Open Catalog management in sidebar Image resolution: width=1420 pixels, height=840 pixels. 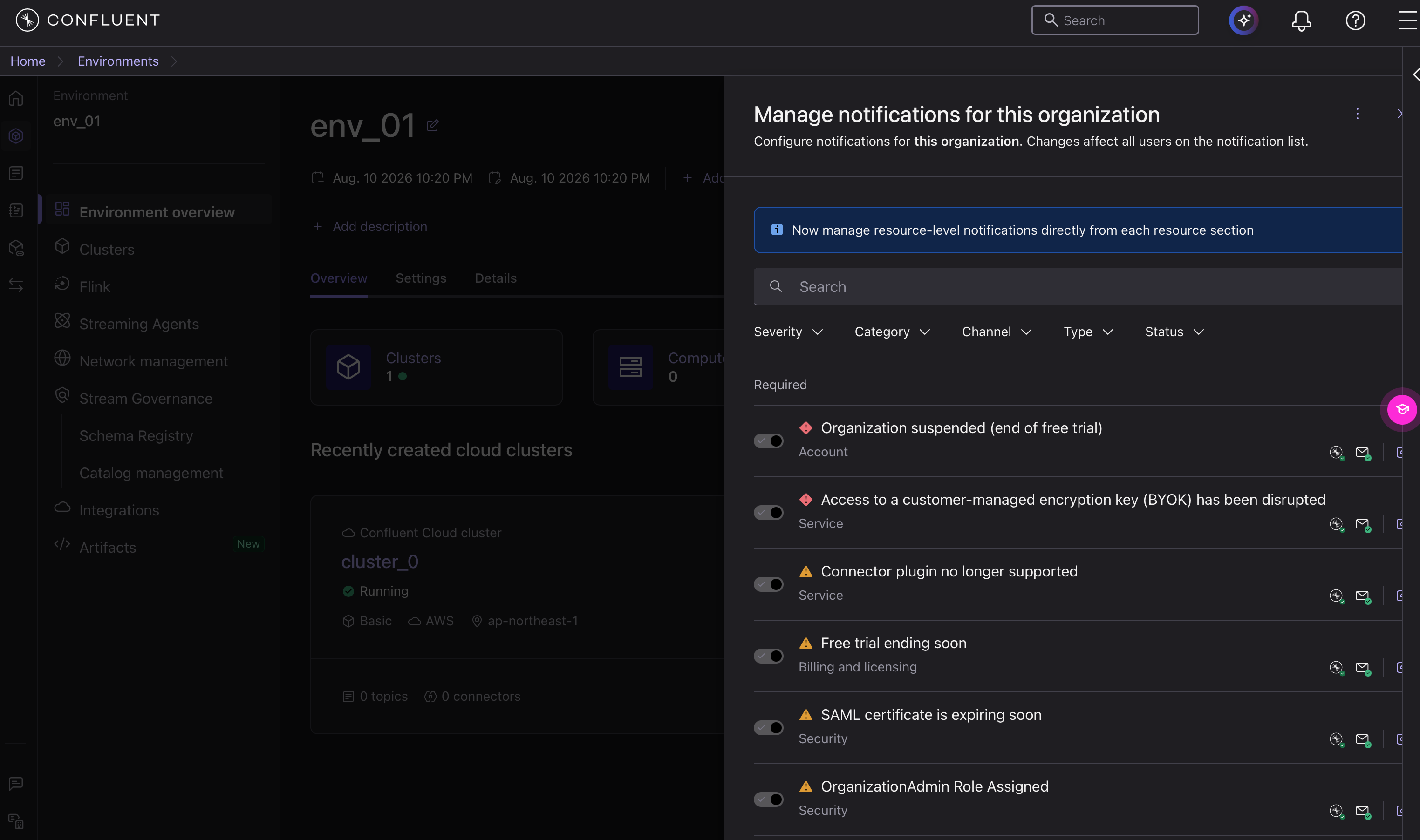pos(151,473)
